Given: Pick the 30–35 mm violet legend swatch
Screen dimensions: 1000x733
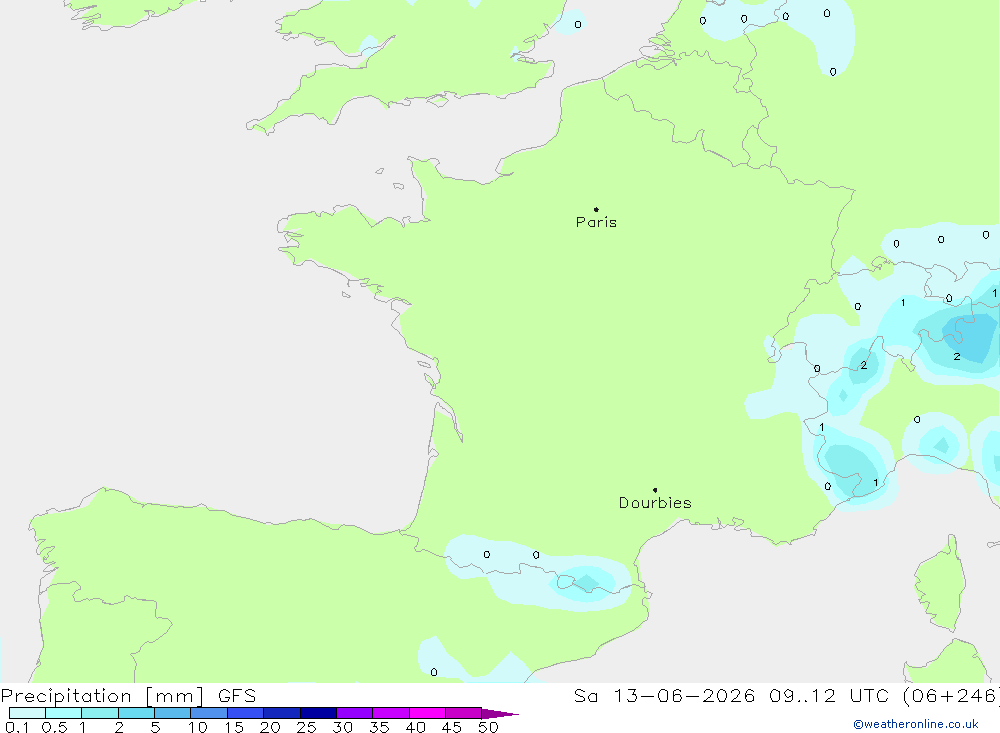Looking at the screenshot, I should click(x=354, y=713).
